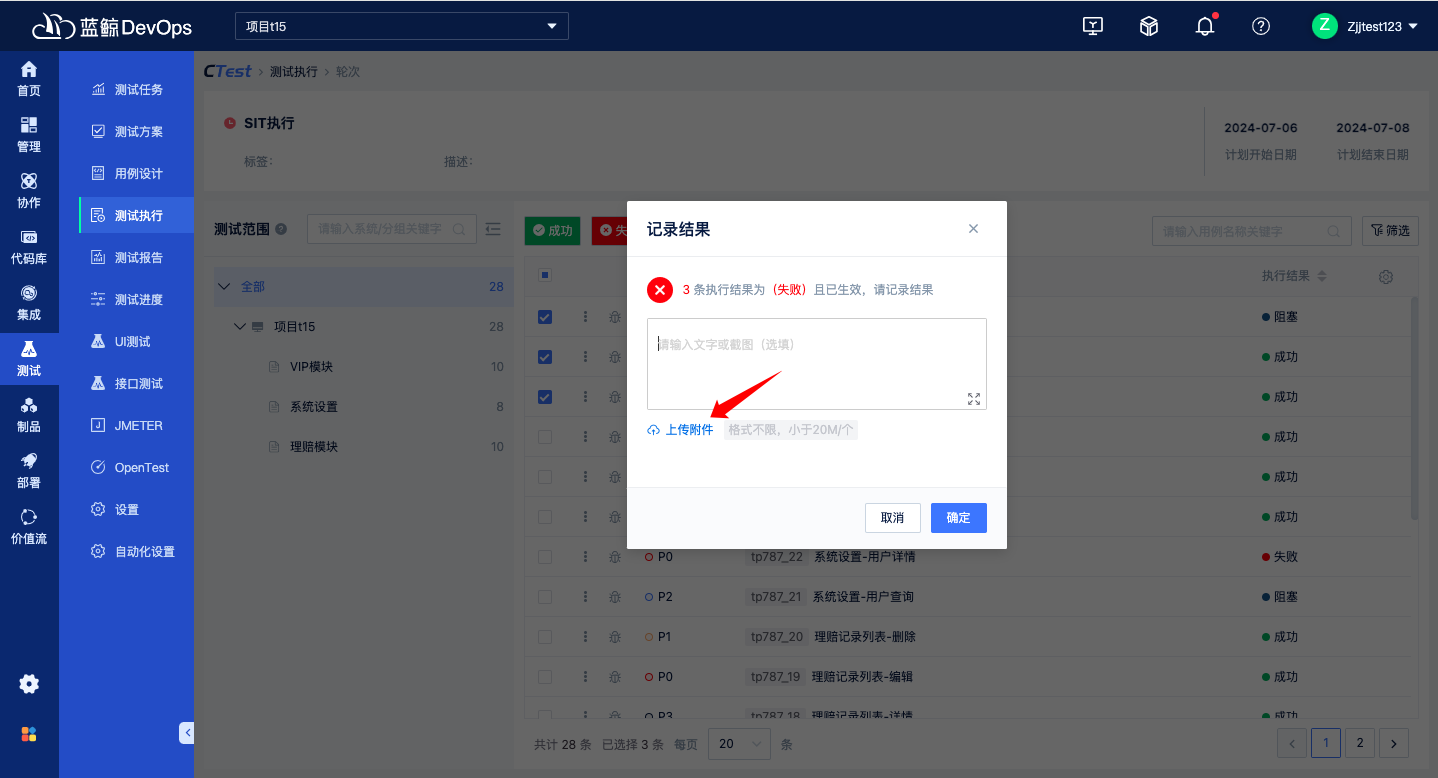Screen dimensions: 1438x778
Task: Expand the text area to fullscreen
Action: pos(974,398)
